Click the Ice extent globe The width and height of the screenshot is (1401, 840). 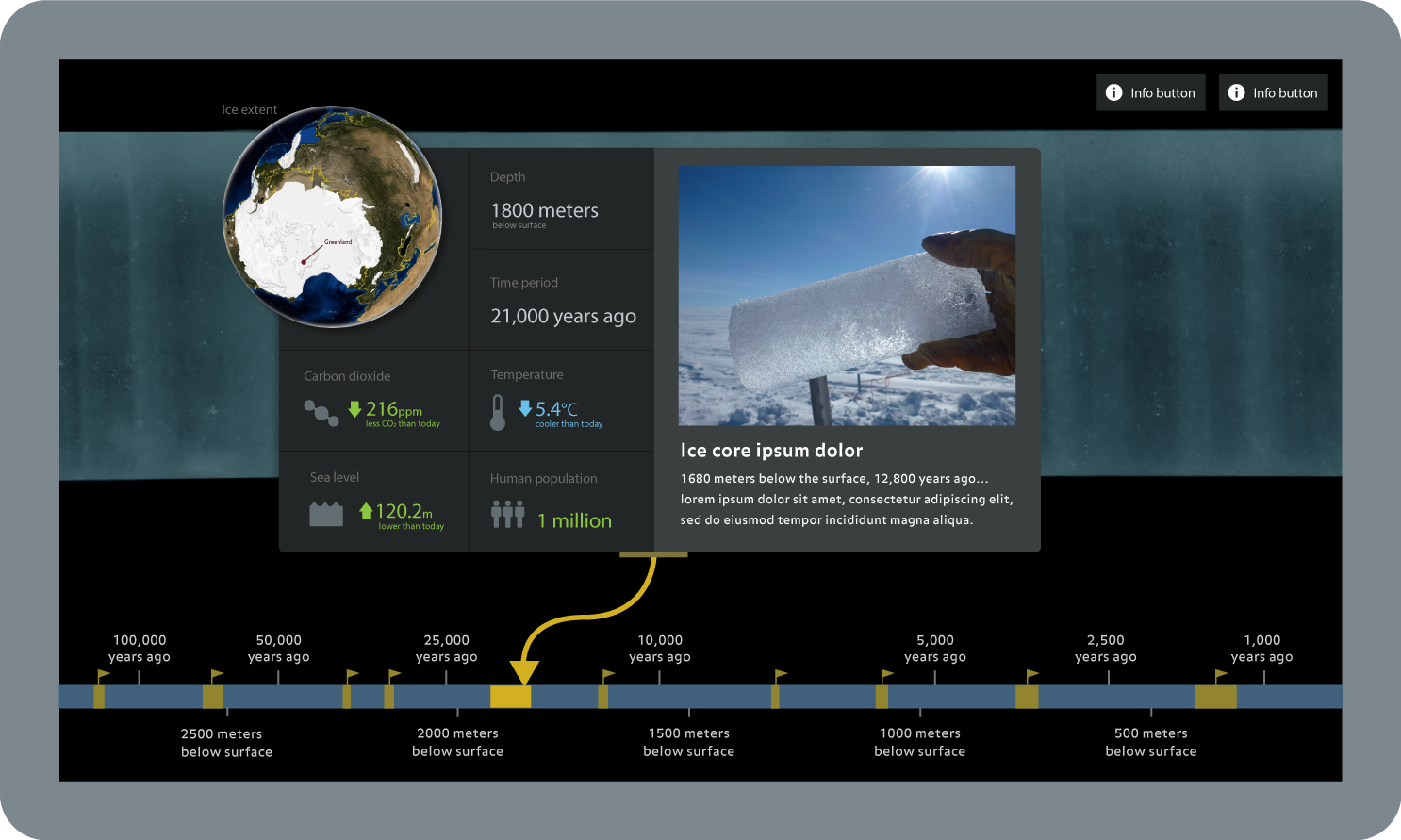(332, 217)
